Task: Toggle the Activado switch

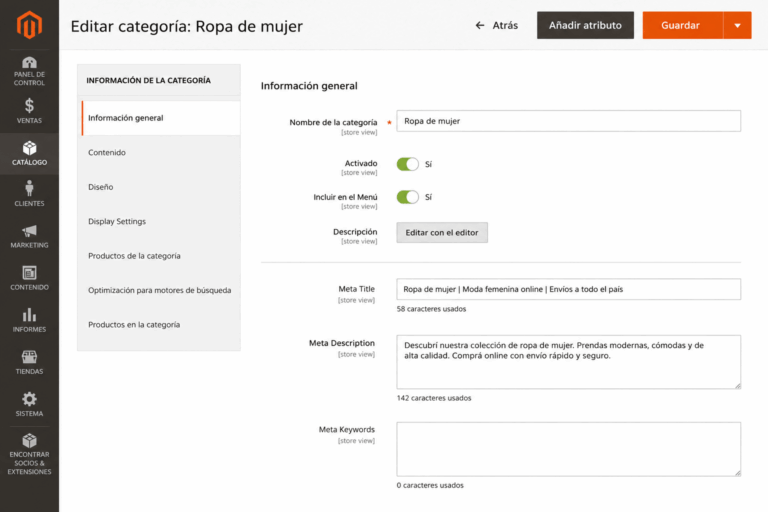Action: 408,164
